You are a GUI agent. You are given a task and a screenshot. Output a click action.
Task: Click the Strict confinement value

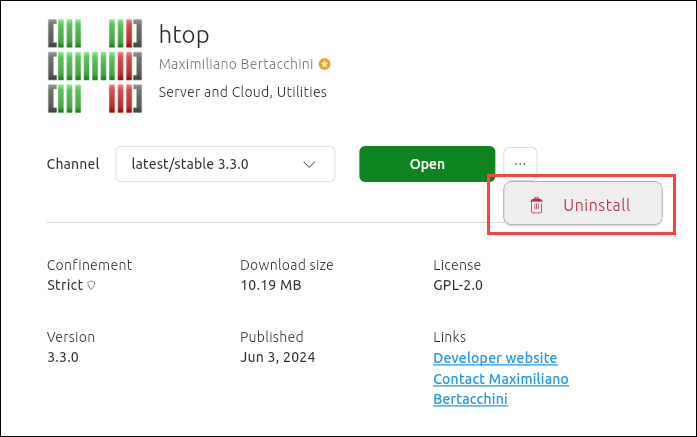(65, 285)
